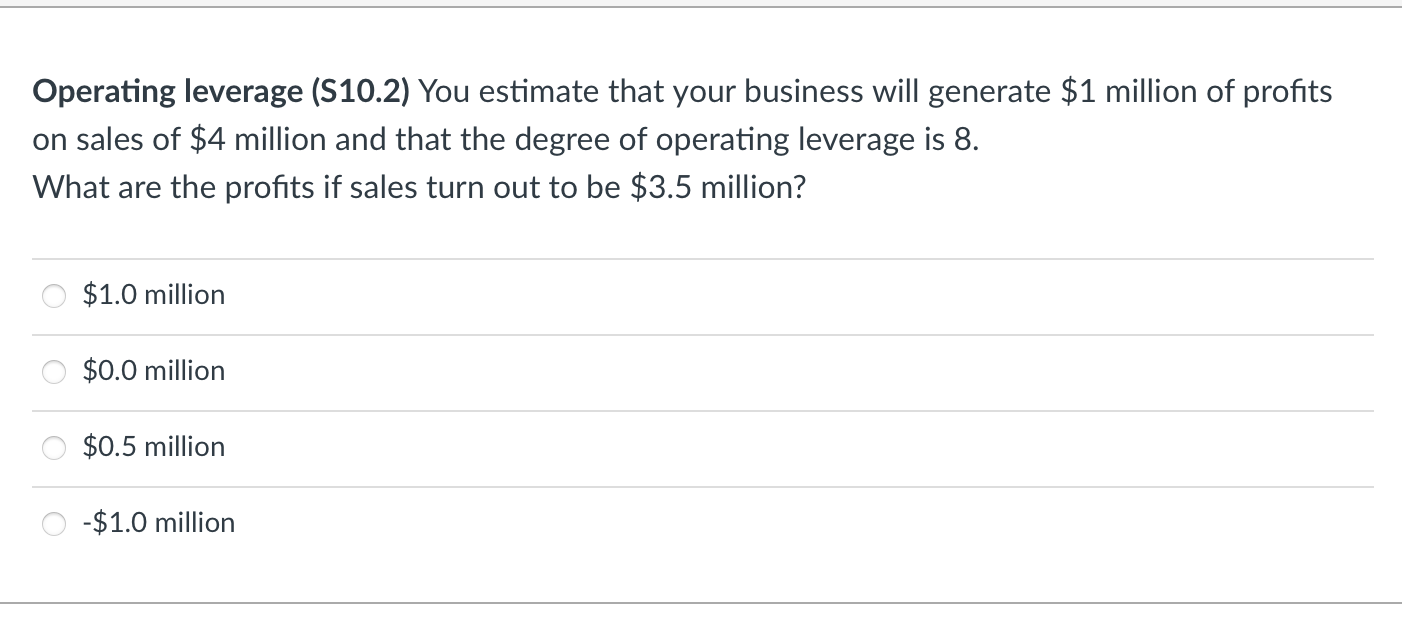
Task: Click the fourth answer row area
Action: (x=700, y=522)
